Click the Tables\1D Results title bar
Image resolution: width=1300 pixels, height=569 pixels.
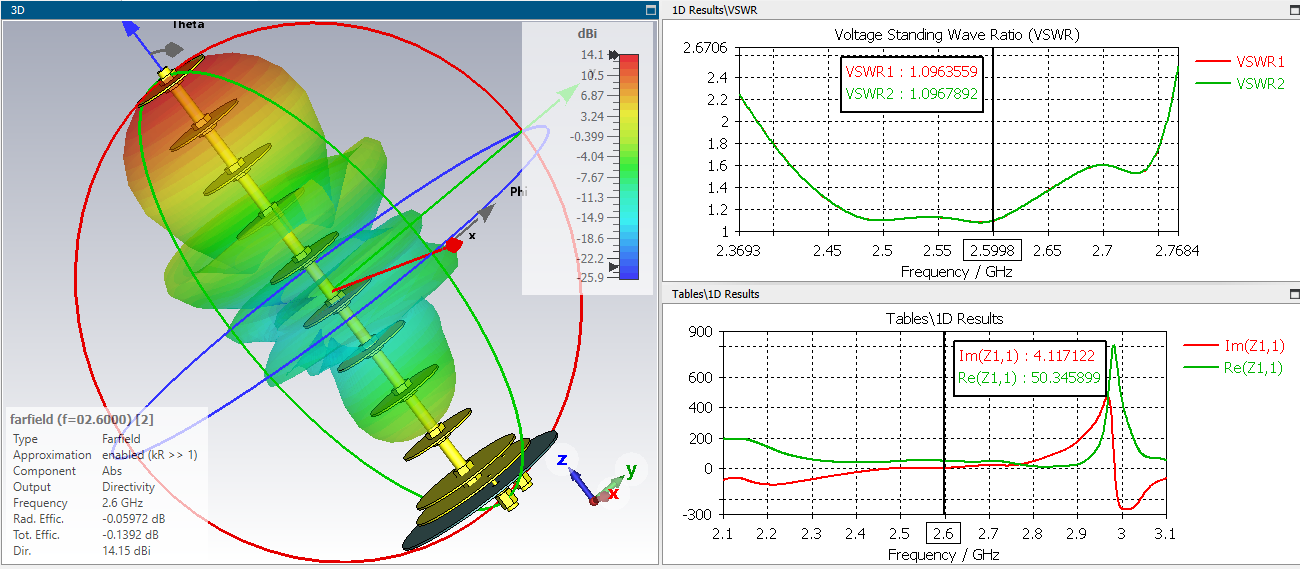tap(980, 294)
